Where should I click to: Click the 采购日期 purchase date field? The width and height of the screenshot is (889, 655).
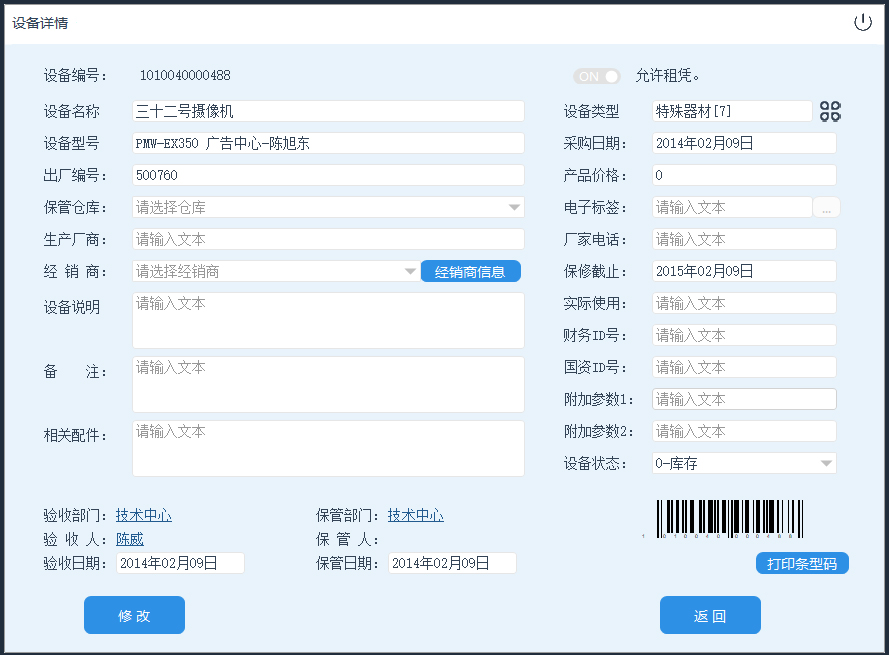pos(744,143)
